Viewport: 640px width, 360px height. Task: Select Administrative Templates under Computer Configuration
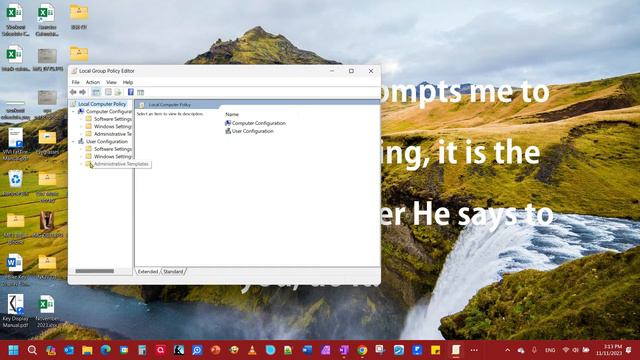pyautogui.click(x=113, y=134)
